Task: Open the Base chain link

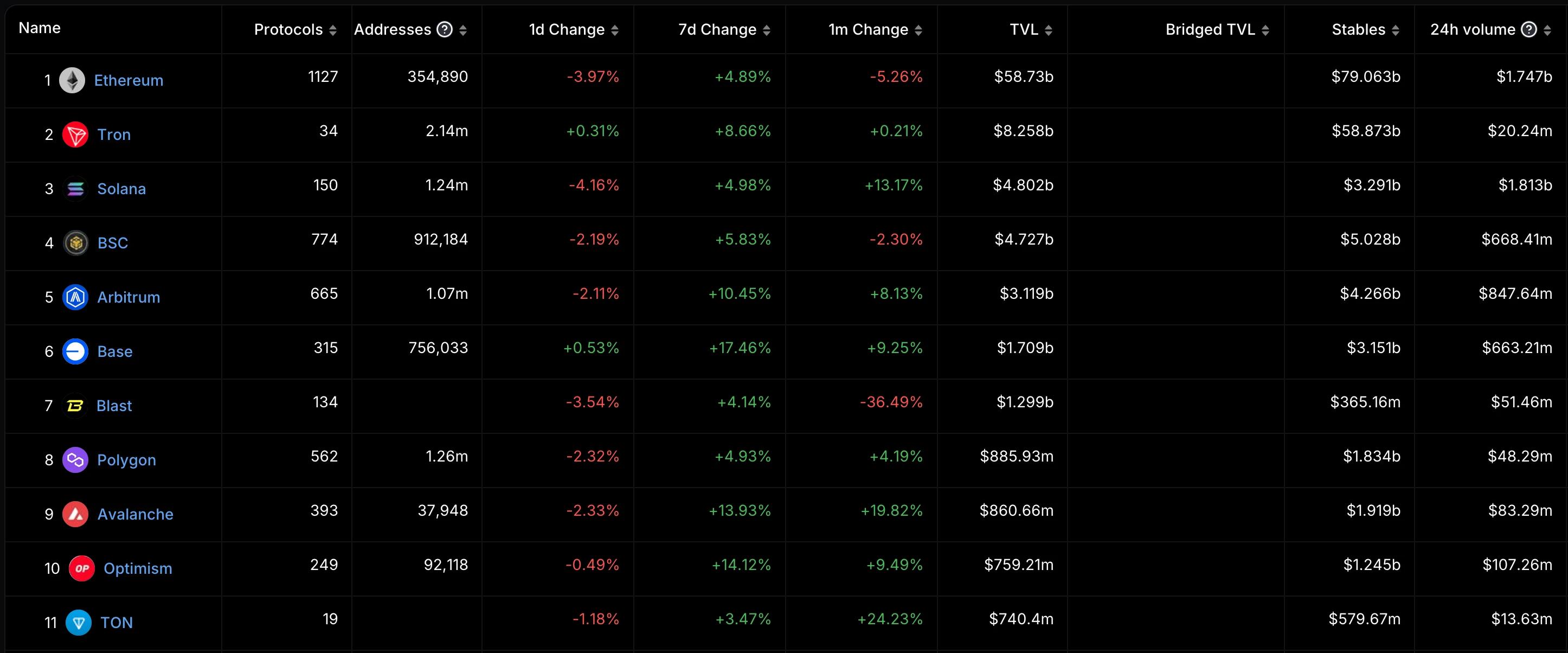Action: [115, 351]
